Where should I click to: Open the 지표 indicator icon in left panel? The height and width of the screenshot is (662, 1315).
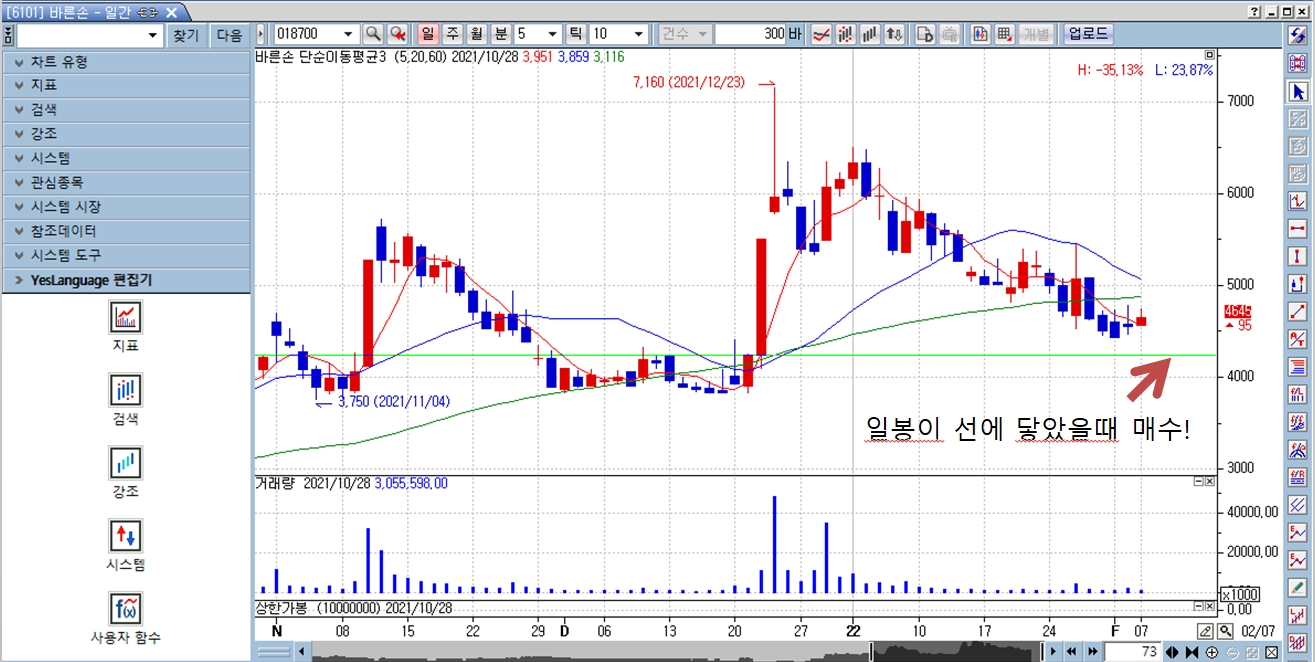click(126, 317)
